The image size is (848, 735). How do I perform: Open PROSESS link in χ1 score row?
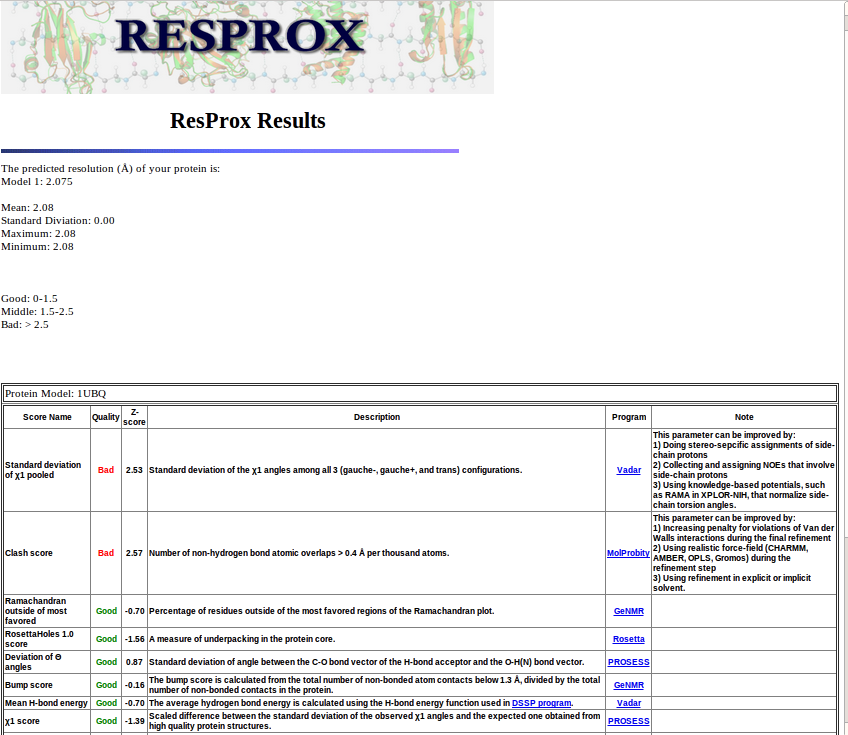pos(628,721)
